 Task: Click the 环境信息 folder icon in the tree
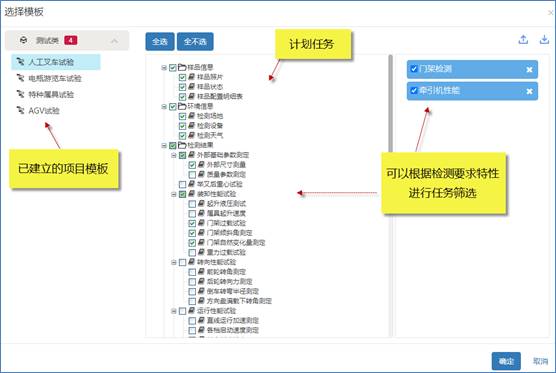[182, 106]
